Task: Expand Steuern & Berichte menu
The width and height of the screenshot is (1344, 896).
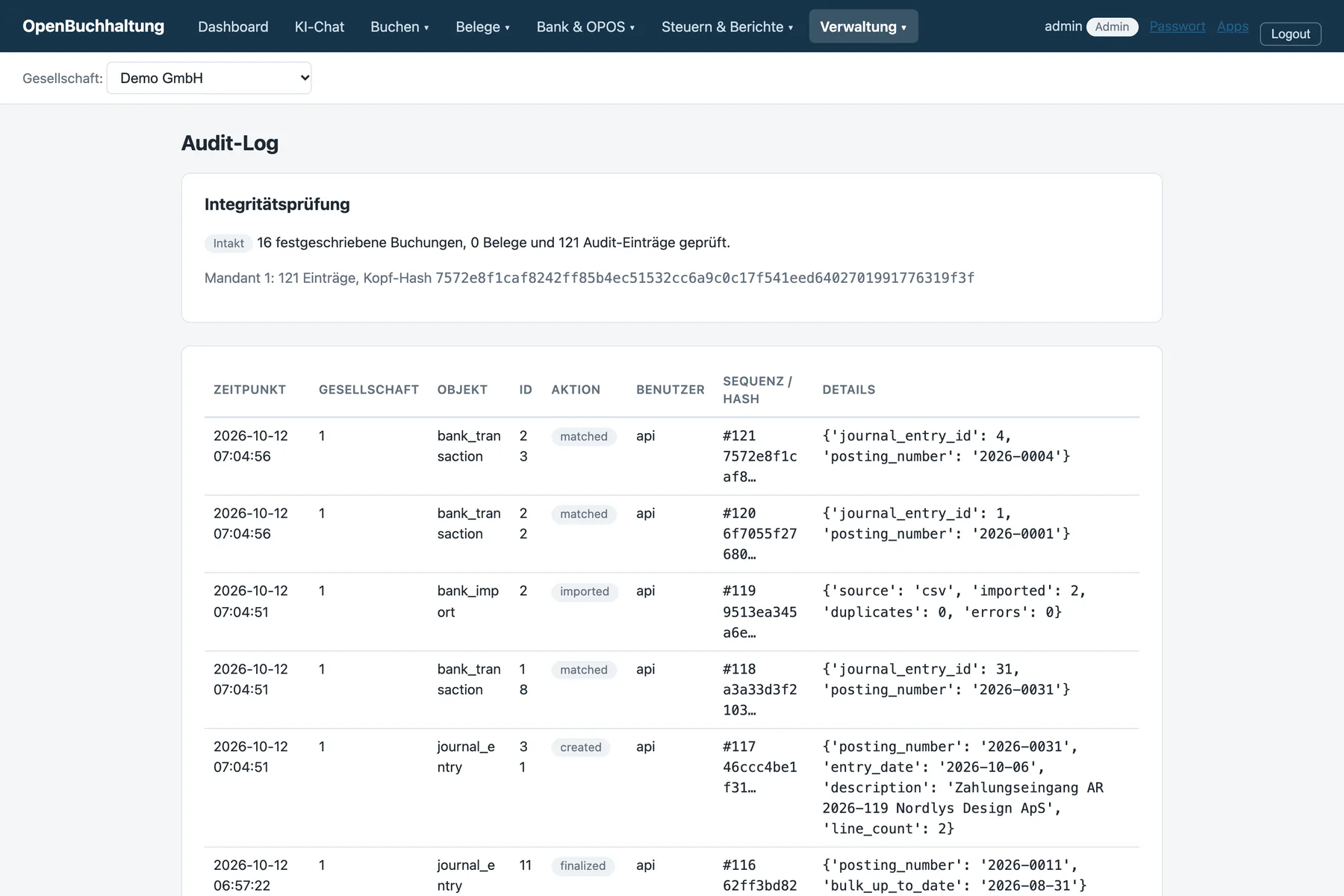Action: pyautogui.click(x=727, y=27)
